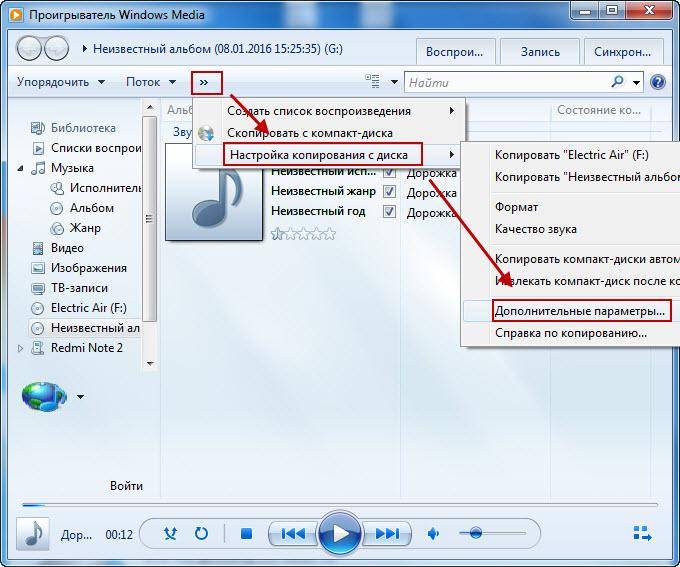Click the forward navigation round button
Image resolution: width=680 pixels, height=567 pixels.
coord(57,48)
